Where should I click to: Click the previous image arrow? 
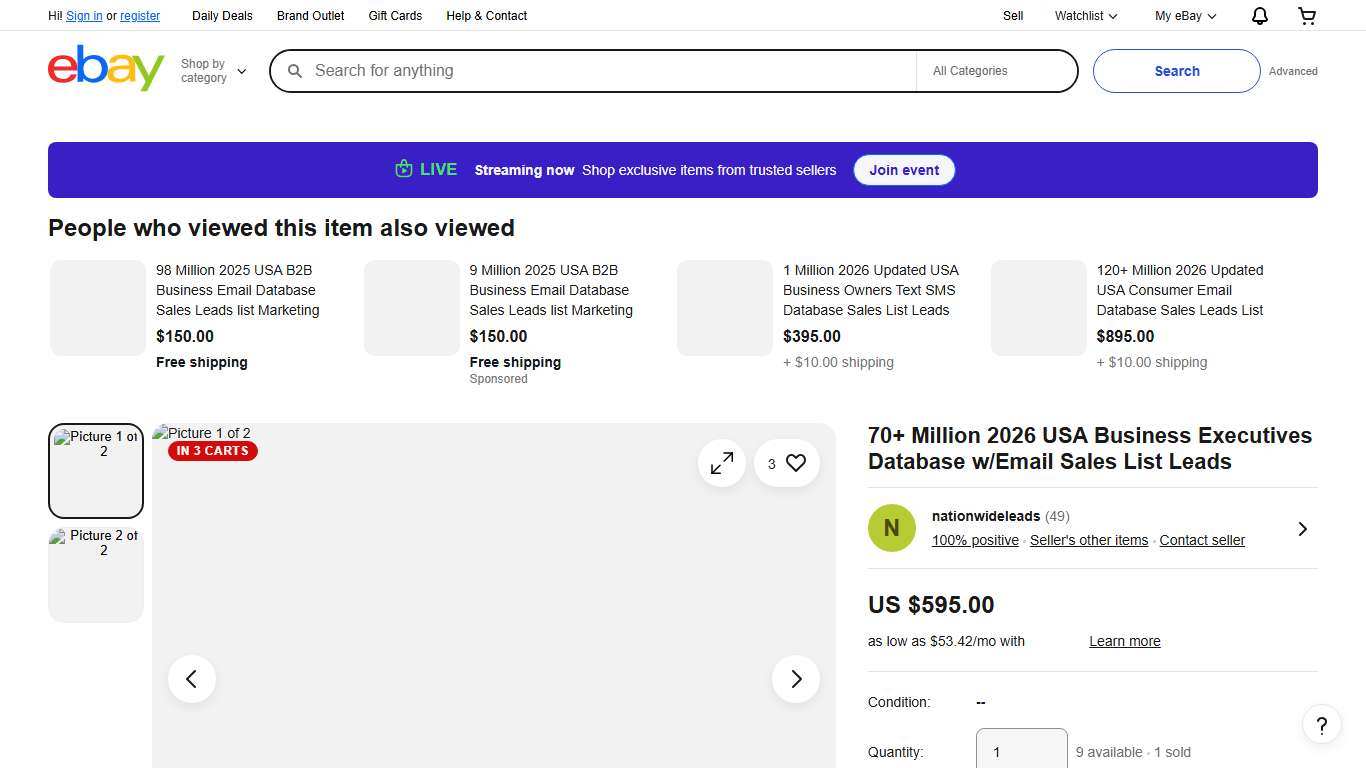click(191, 678)
